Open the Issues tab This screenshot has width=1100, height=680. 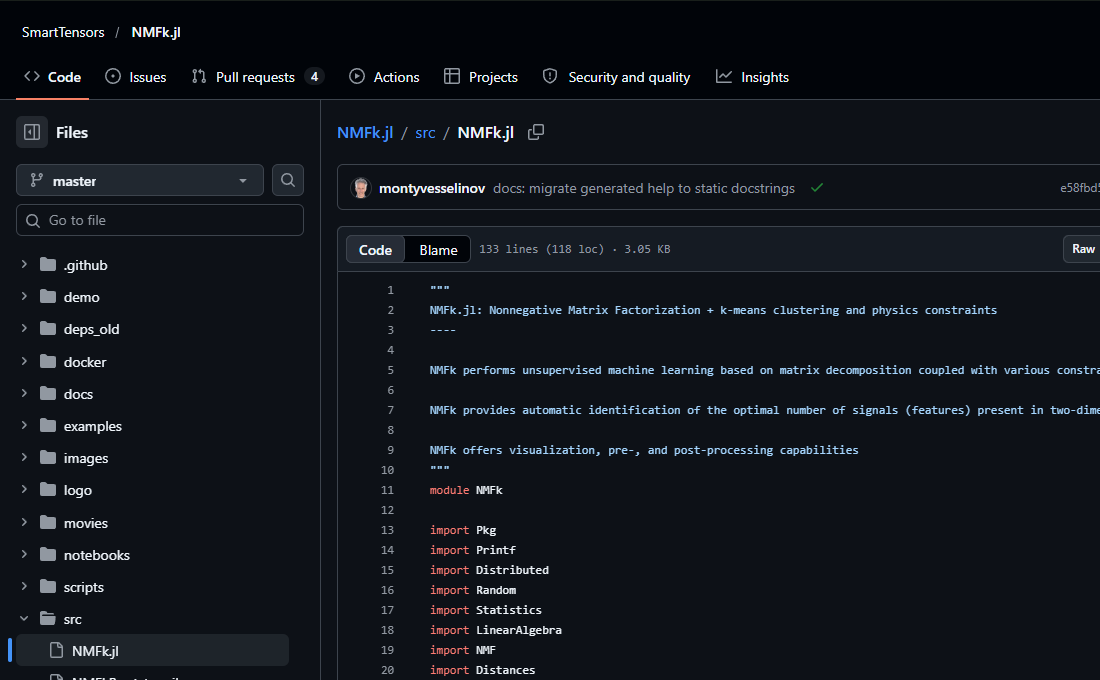point(135,77)
